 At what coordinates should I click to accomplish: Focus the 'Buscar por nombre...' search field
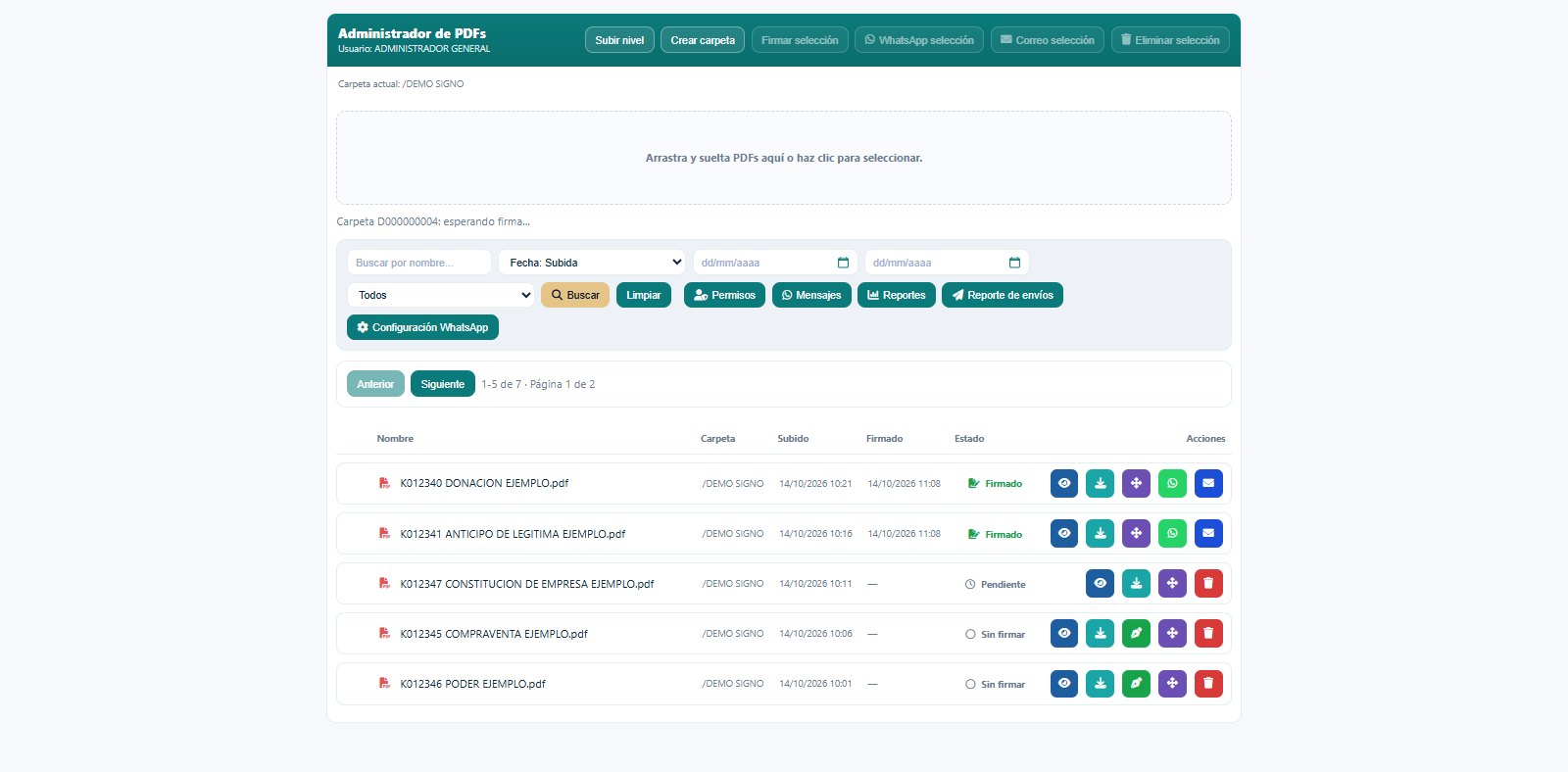[419, 263]
